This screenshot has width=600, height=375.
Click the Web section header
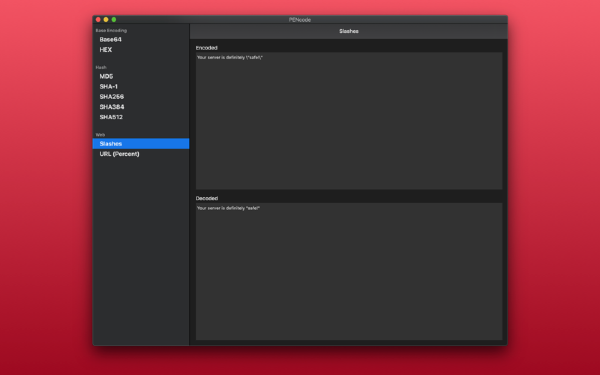click(100, 135)
